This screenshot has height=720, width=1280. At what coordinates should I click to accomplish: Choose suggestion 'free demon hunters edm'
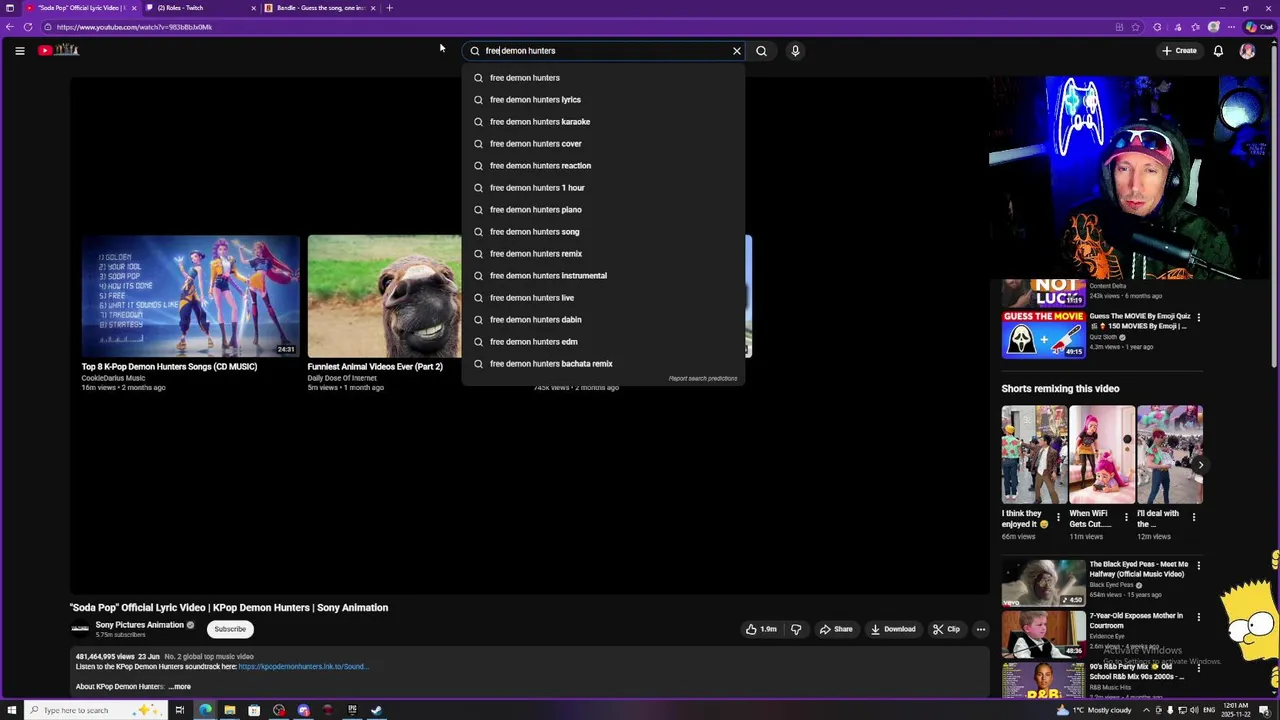coord(604,342)
